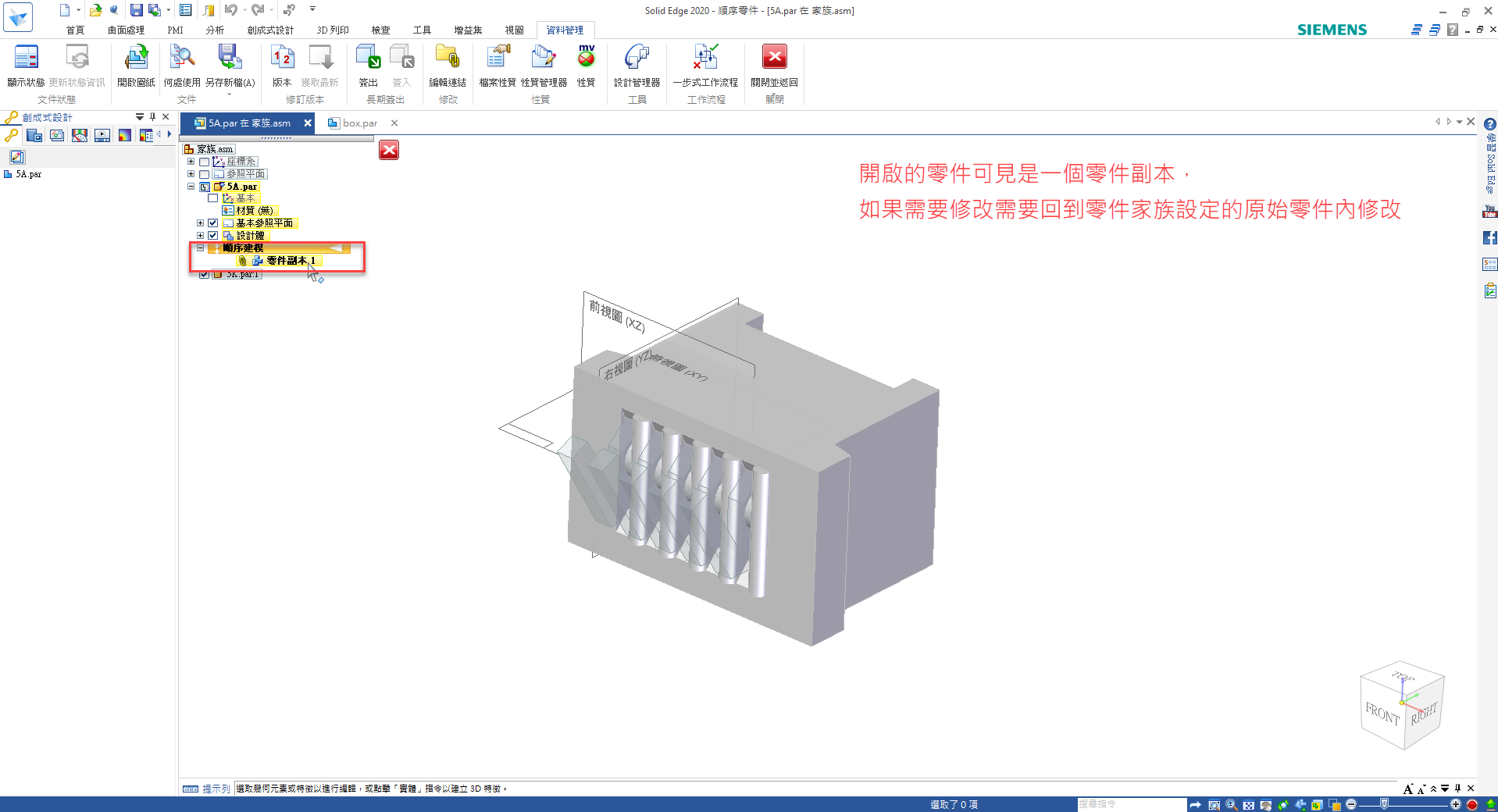Click the Redo arrow icon

pos(257,10)
